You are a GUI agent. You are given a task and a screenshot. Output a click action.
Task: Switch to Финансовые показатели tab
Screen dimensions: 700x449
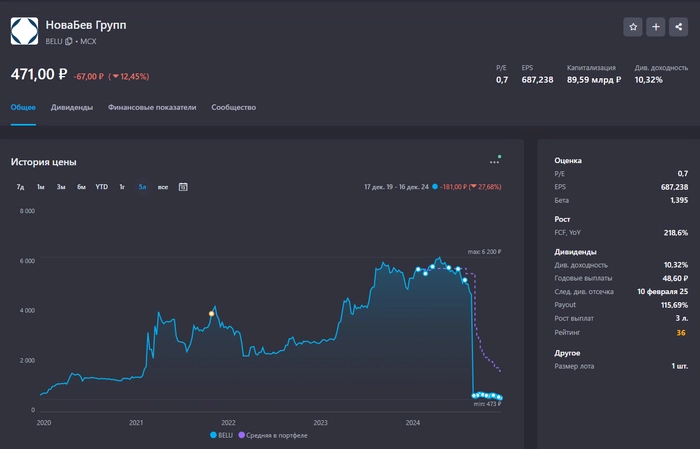click(152, 107)
